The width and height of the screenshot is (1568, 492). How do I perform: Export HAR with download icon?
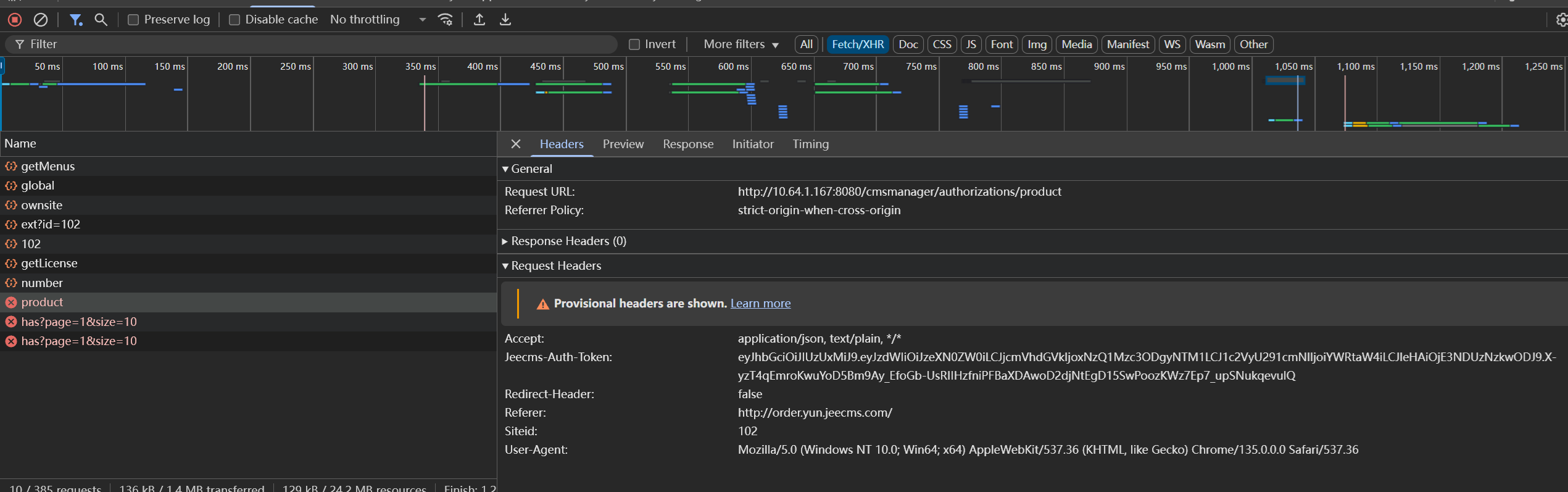[505, 20]
